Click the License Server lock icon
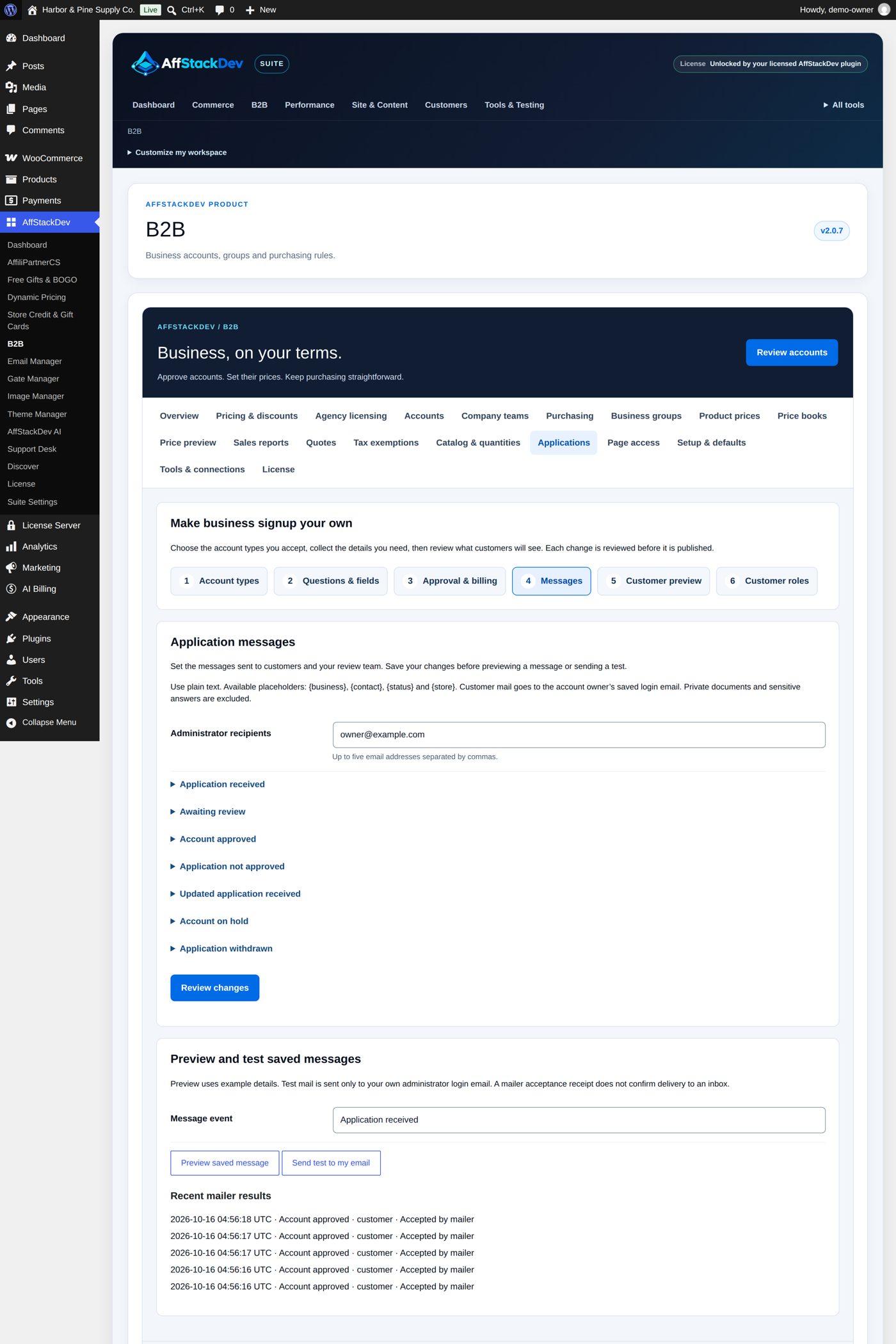 pyautogui.click(x=11, y=525)
